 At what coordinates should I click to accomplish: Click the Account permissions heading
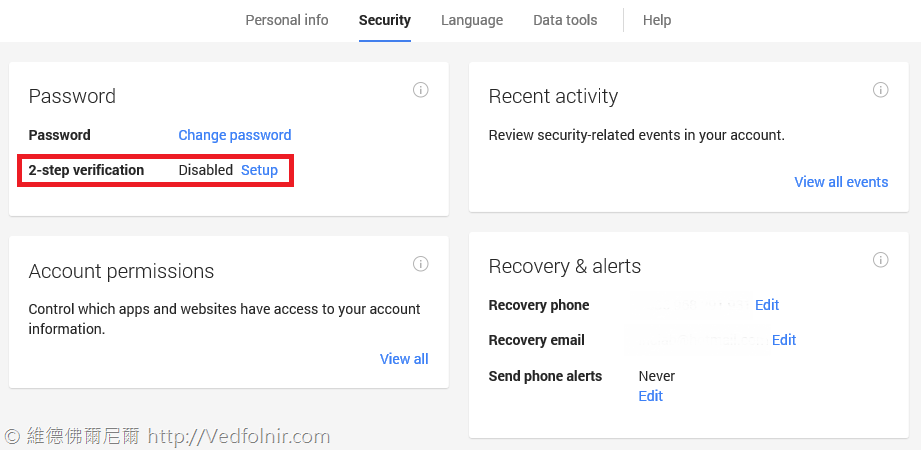pos(122,271)
